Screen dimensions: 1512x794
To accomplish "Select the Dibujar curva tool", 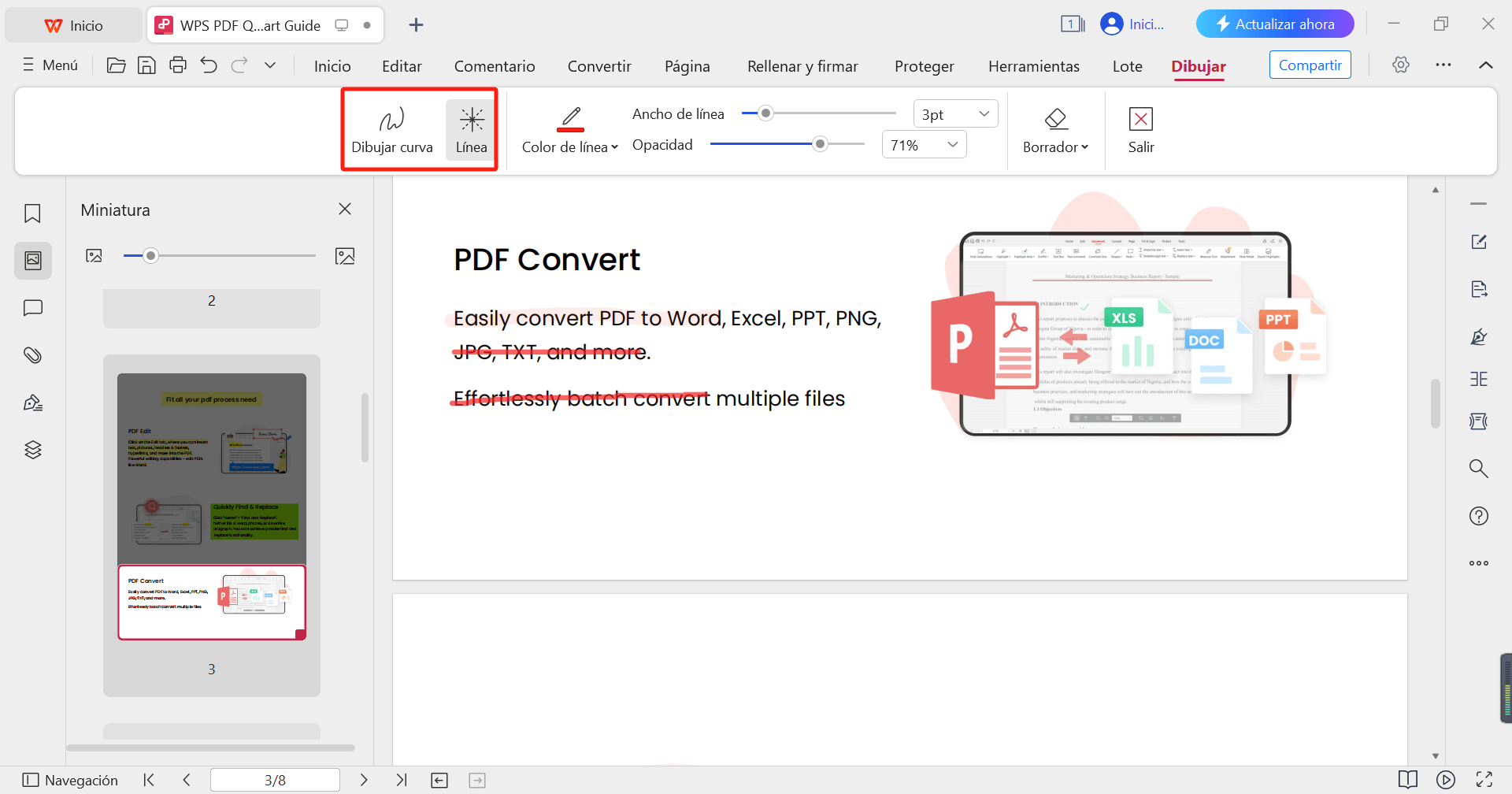I will 391,130.
